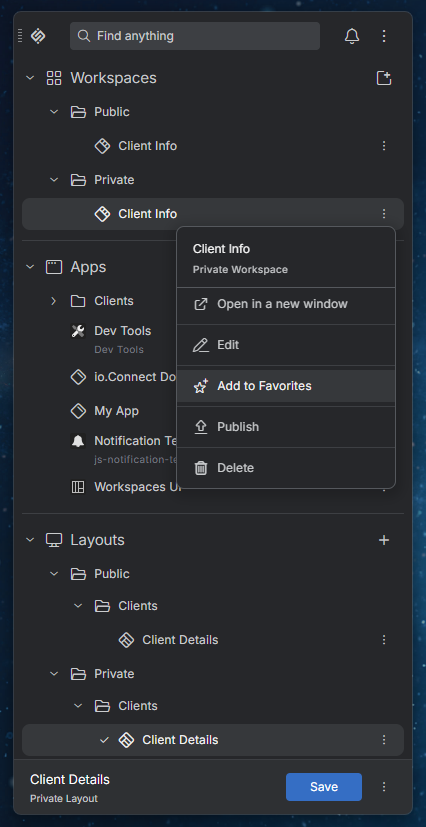Click the Apps section title
Viewport: 426px width, 827px height.
click(x=88, y=267)
